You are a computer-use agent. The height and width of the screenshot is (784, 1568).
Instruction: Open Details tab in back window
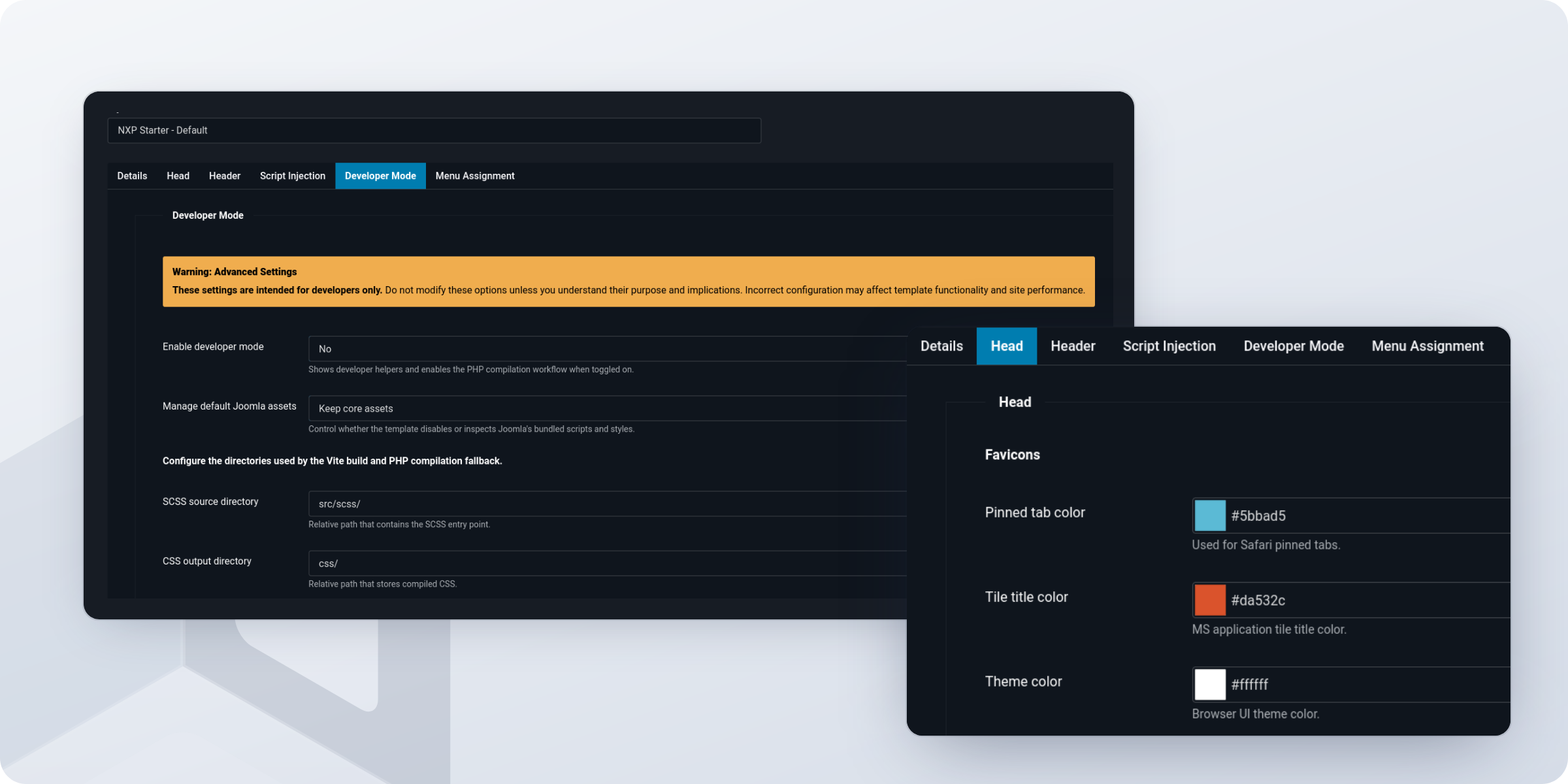pyautogui.click(x=132, y=176)
